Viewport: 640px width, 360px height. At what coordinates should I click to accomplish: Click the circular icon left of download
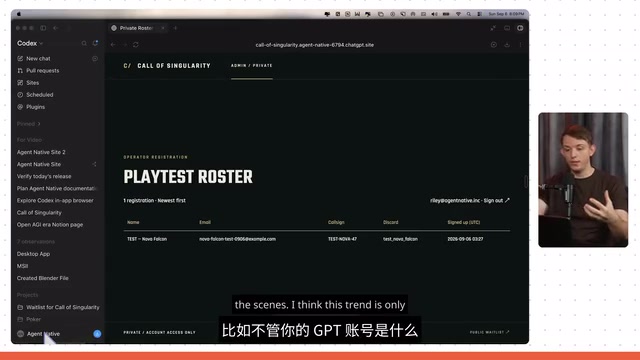tap(494, 45)
